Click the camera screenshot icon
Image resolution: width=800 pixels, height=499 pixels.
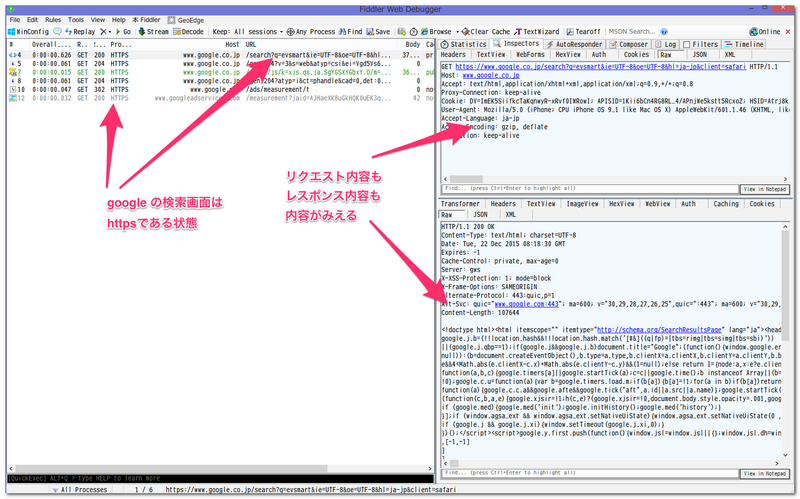[x=402, y=32]
